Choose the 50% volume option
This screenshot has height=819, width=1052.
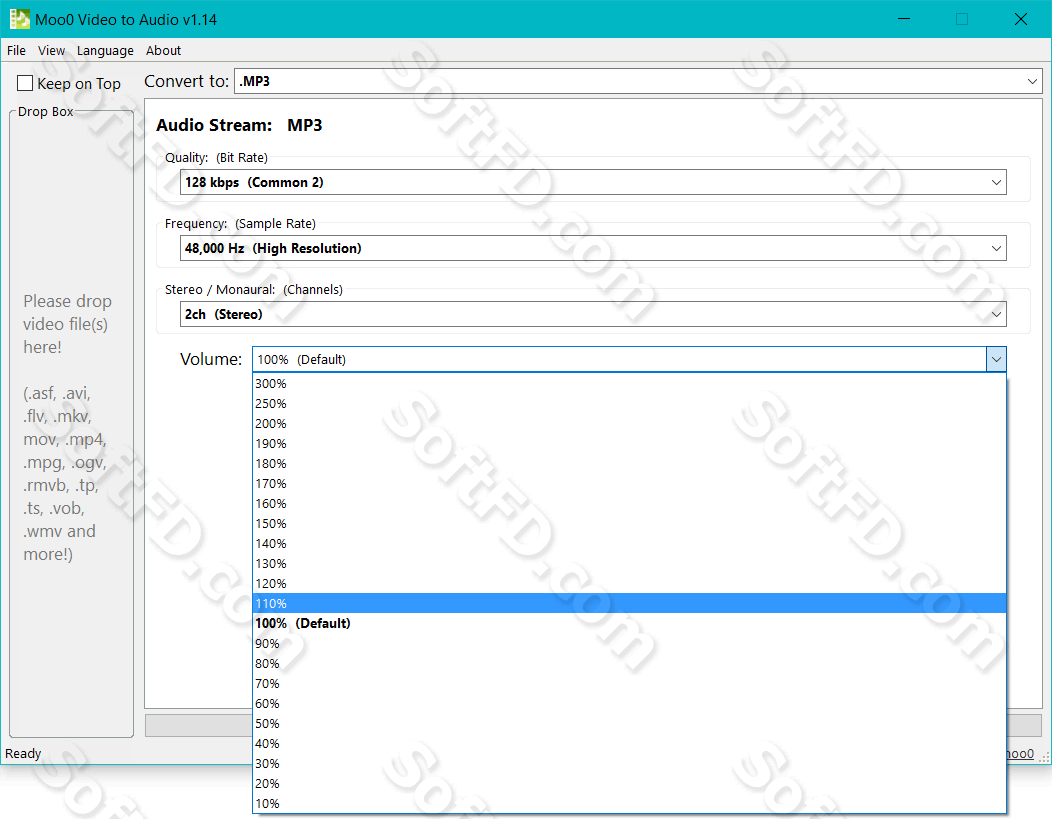pos(629,724)
